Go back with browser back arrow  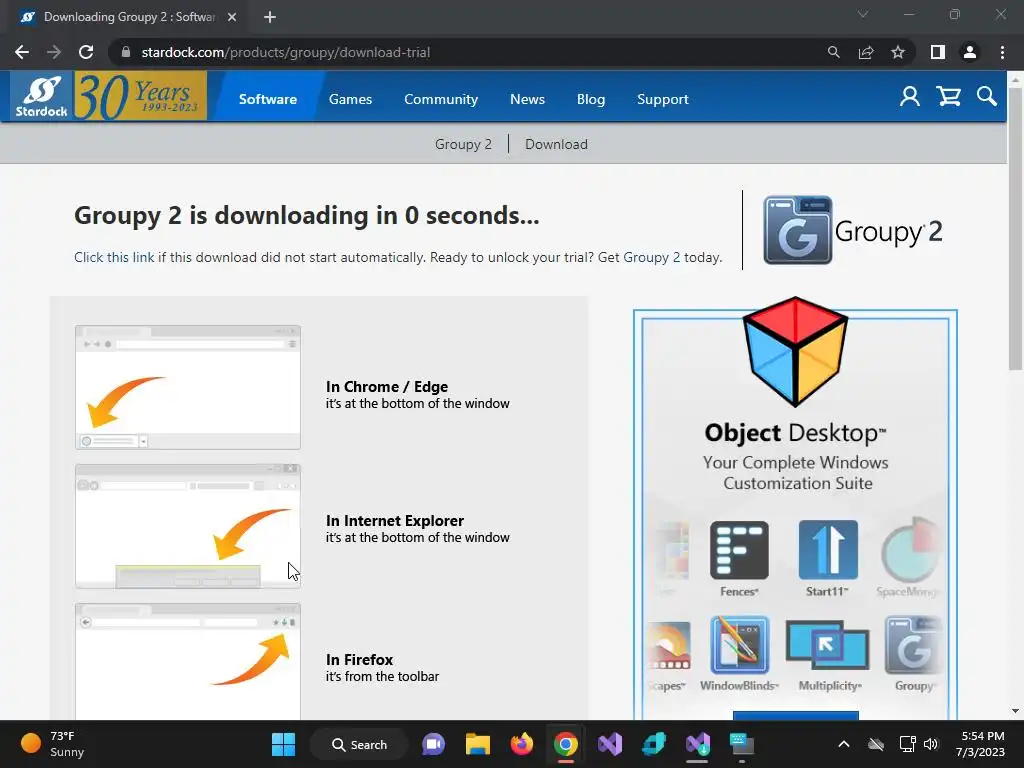pos(22,52)
